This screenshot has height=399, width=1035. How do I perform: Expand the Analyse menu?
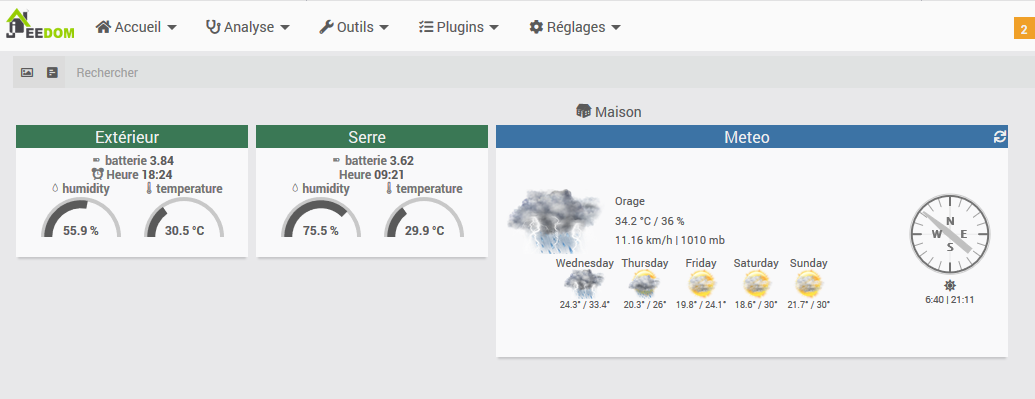248,27
